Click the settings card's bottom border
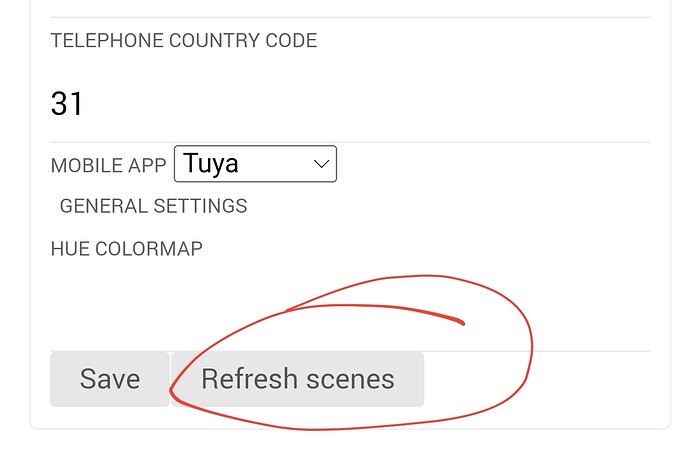Viewport: 690px width, 461px height. pos(350,428)
